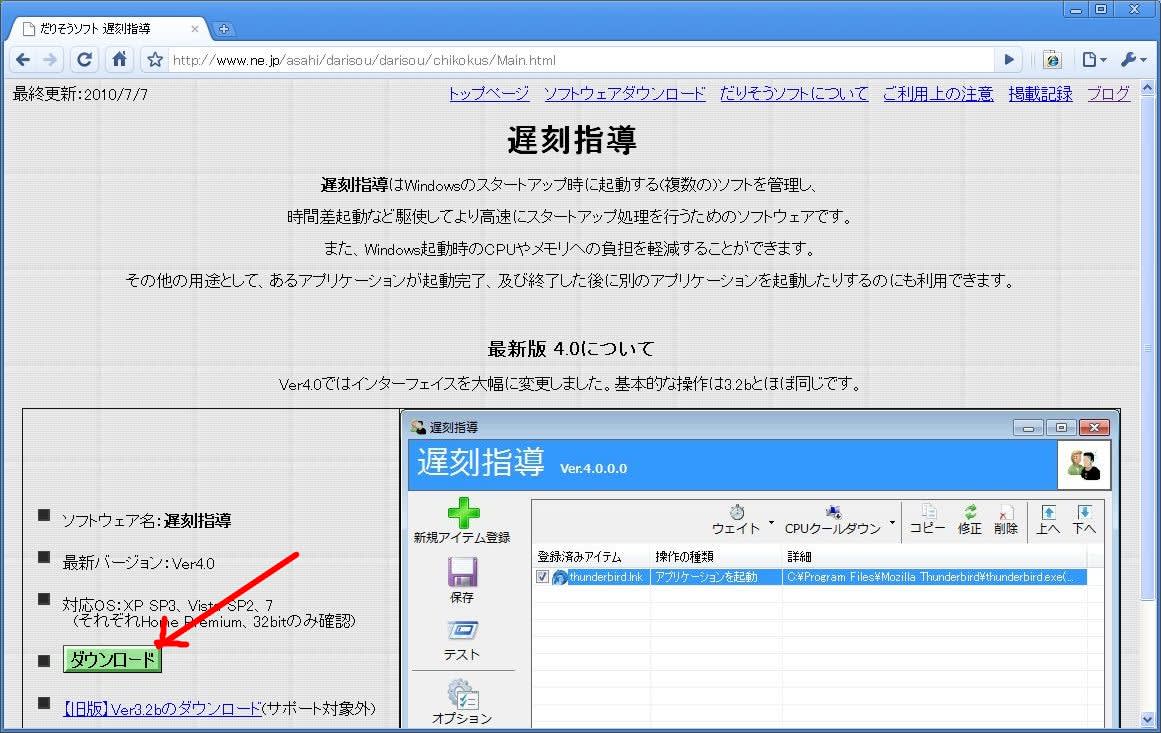Open the wrench settings menu dropdown
The width and height of the screenshot is (1161, 733).
(1133, 60)
